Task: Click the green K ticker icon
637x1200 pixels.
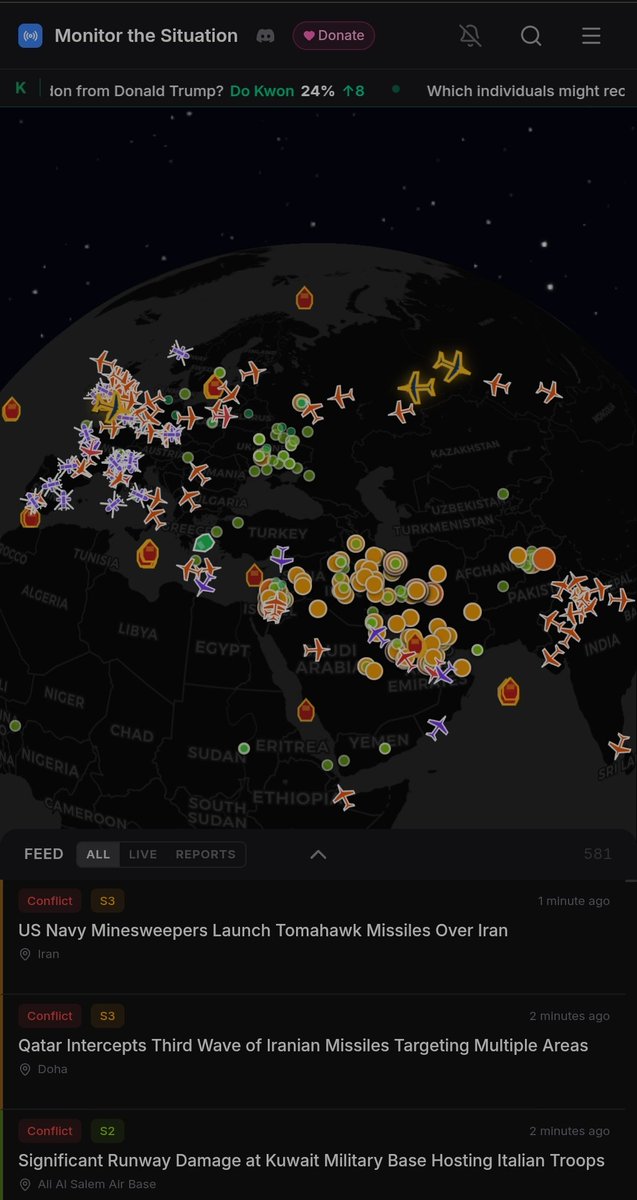Action: [20, 89]
